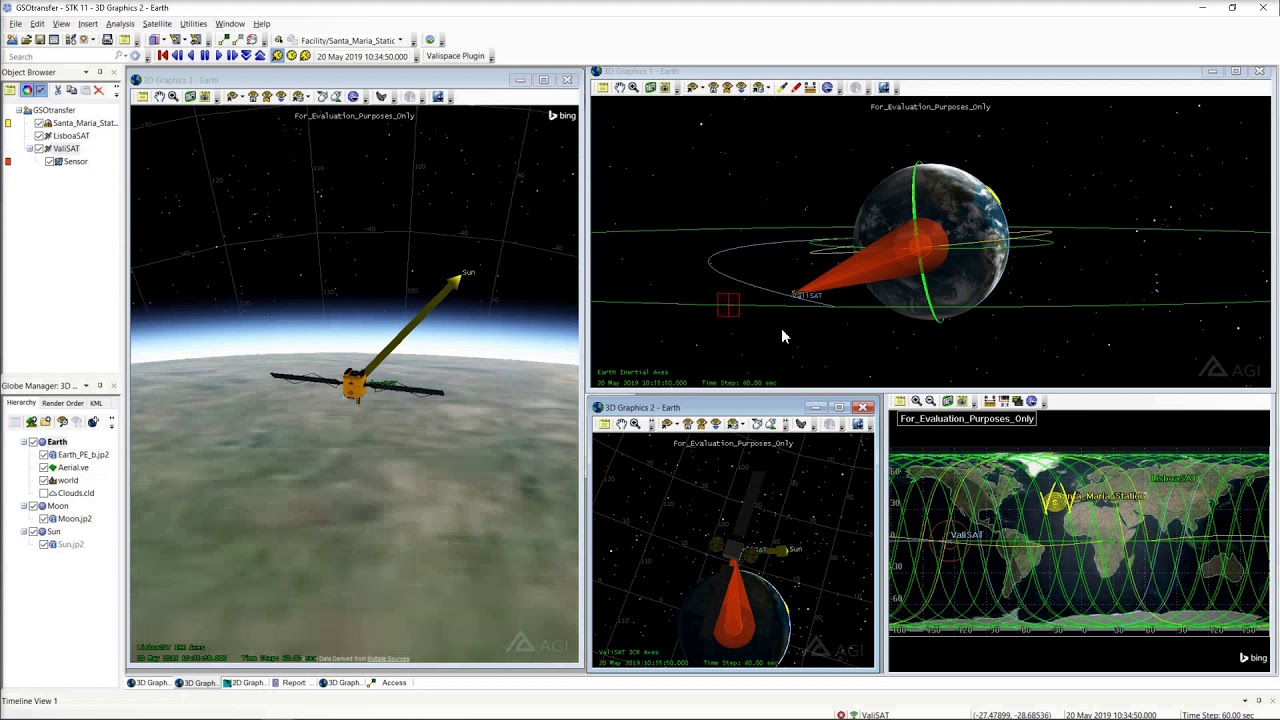The image size is (1280, 720).
Task: Click the magnifier zoom tool in 3D Graphics 1
Action: click(633, 88)
